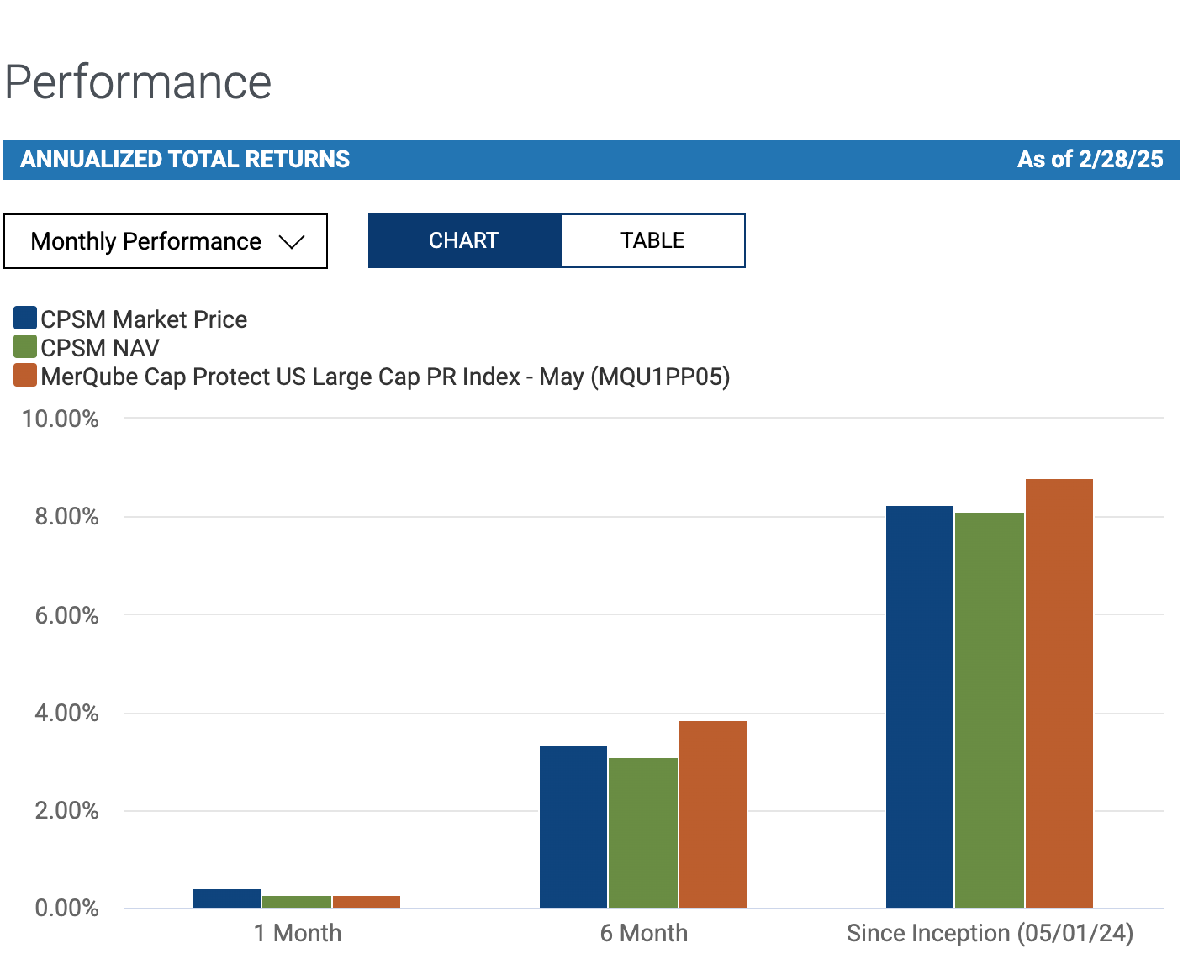Click the '6 Month' axis label
This screenshot has height=980, width=1204.
click(x=644, y=933)
